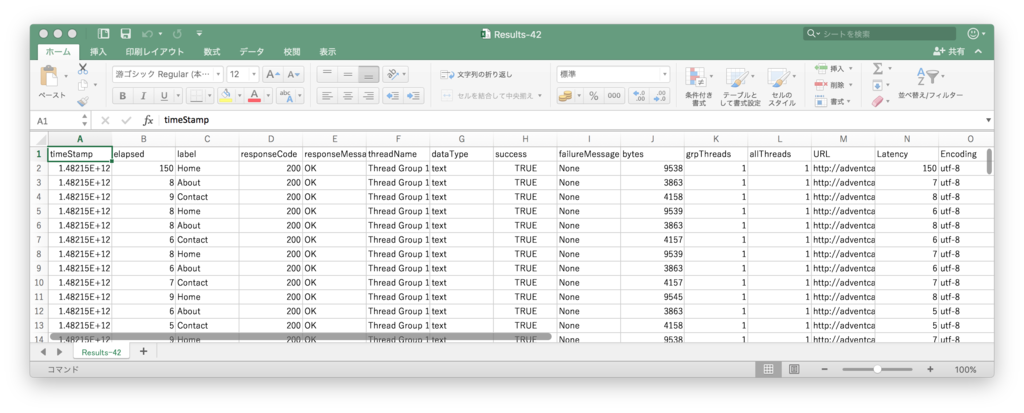This screenshot has width=1024, height=413.
Task: Click the increase decimal places icon
Action: pos(639,96)
